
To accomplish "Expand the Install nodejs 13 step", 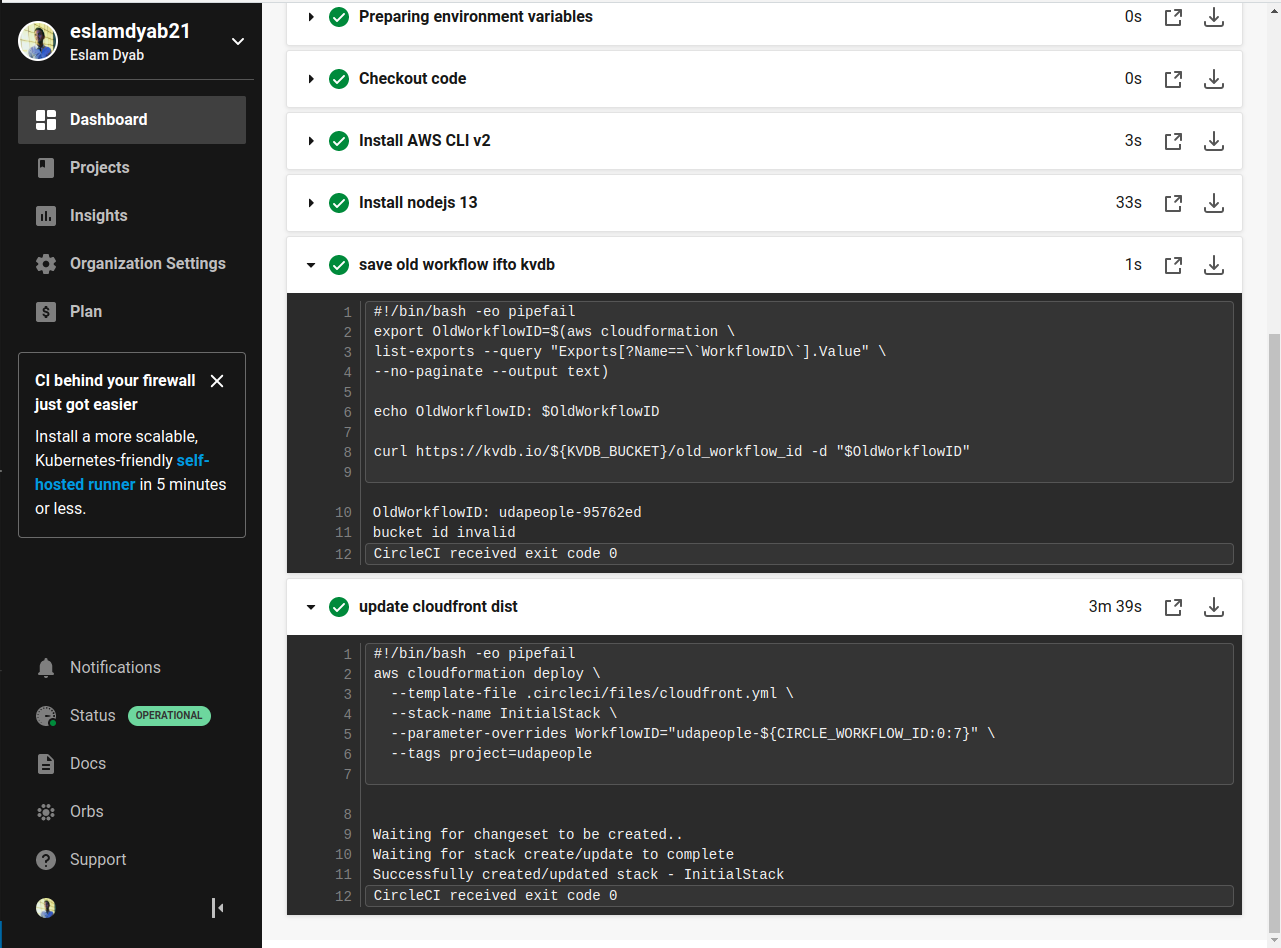I will (x=311, y=203).
